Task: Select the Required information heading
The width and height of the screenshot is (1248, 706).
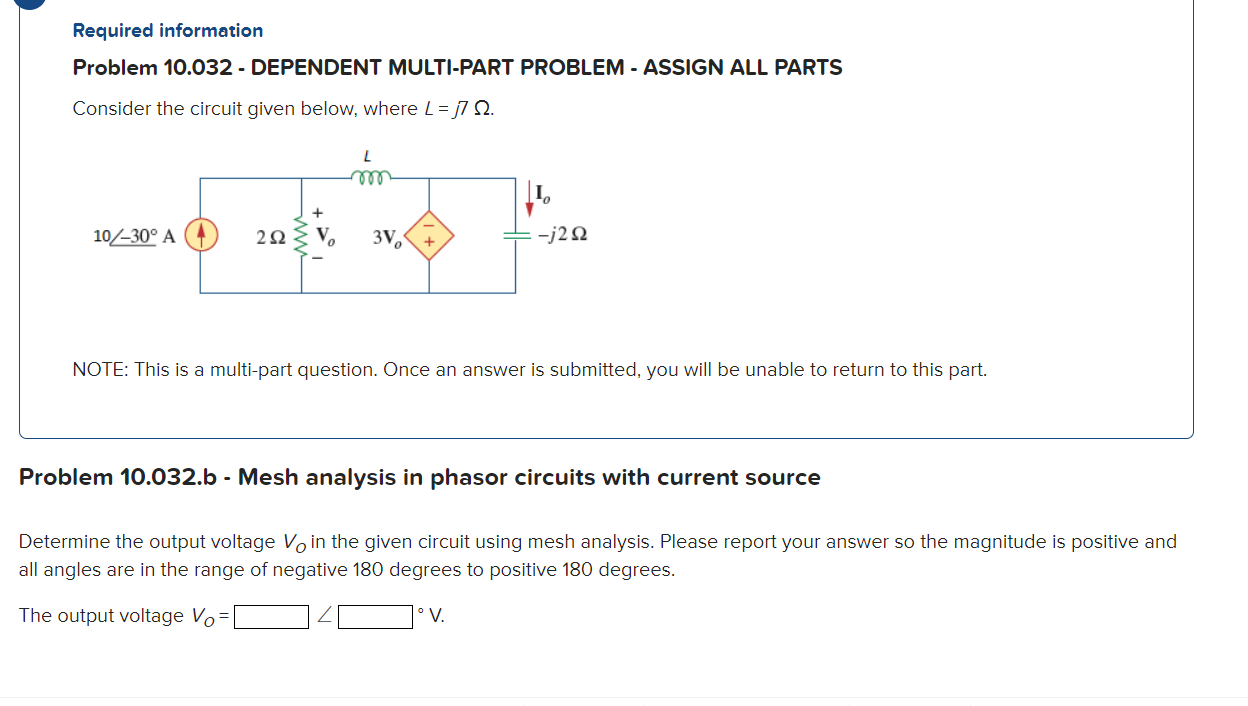Action: pos(167,30)
